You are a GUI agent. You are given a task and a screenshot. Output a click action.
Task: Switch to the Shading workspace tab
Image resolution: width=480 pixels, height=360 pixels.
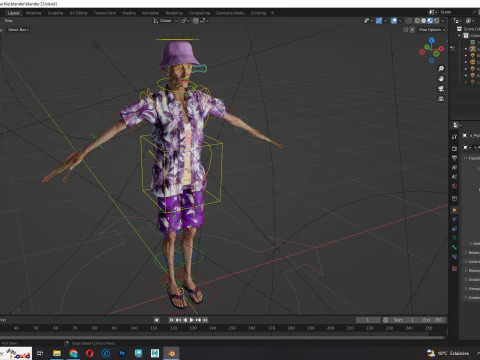pos(129,13)
